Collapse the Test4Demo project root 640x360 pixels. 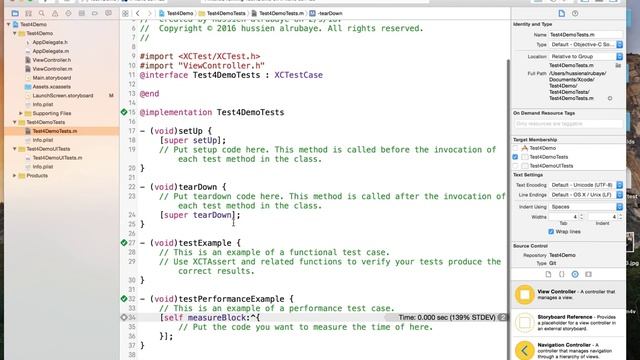(x=9, y=24)
